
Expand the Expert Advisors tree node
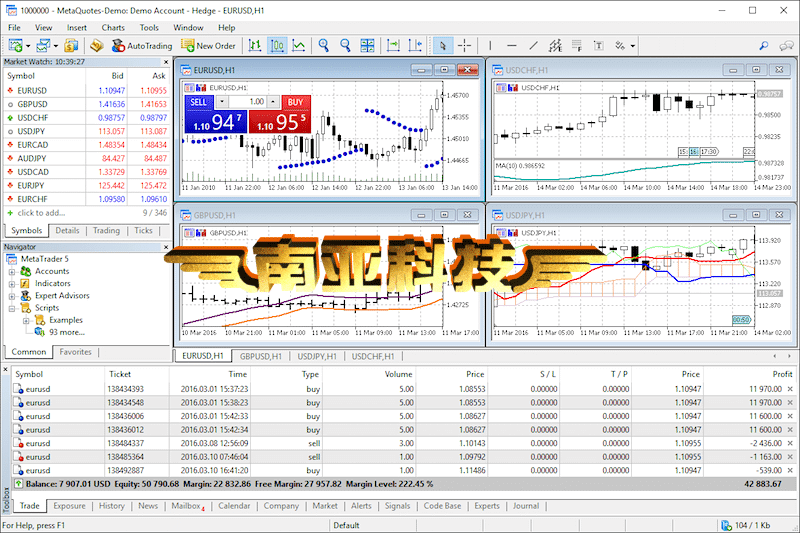[12, 296]
